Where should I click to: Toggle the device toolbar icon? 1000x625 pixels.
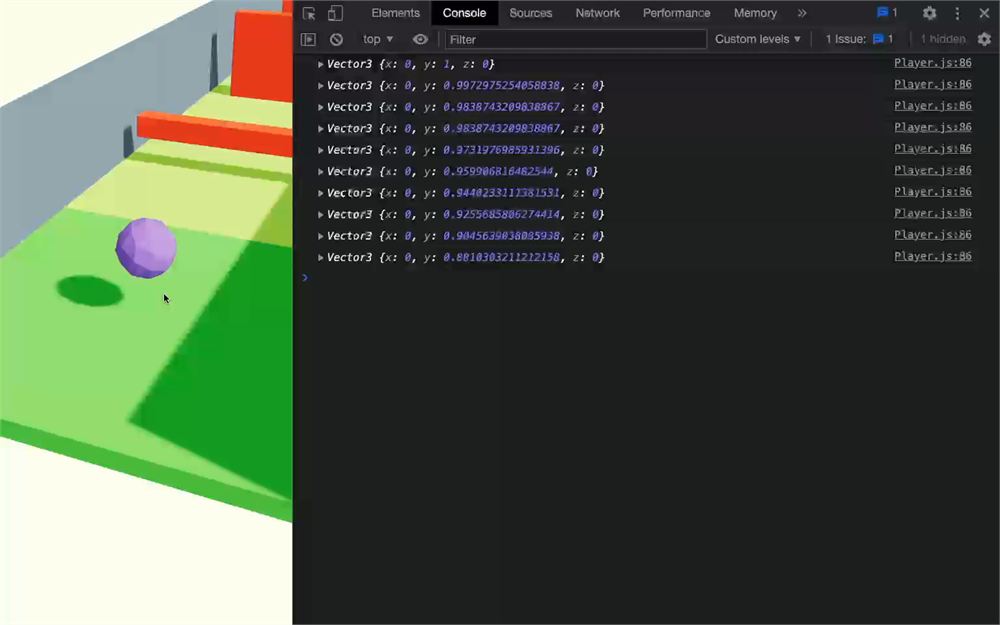335,13
